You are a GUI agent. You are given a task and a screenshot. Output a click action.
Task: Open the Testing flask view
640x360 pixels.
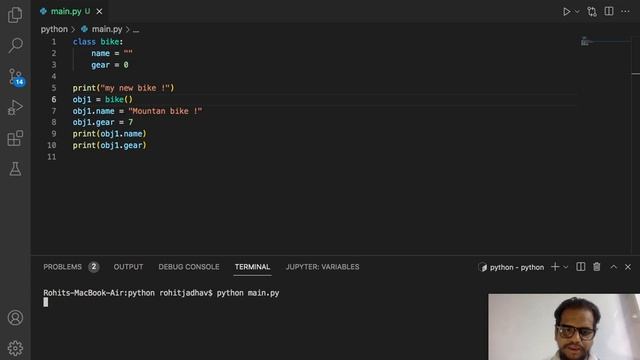[15, 169]
